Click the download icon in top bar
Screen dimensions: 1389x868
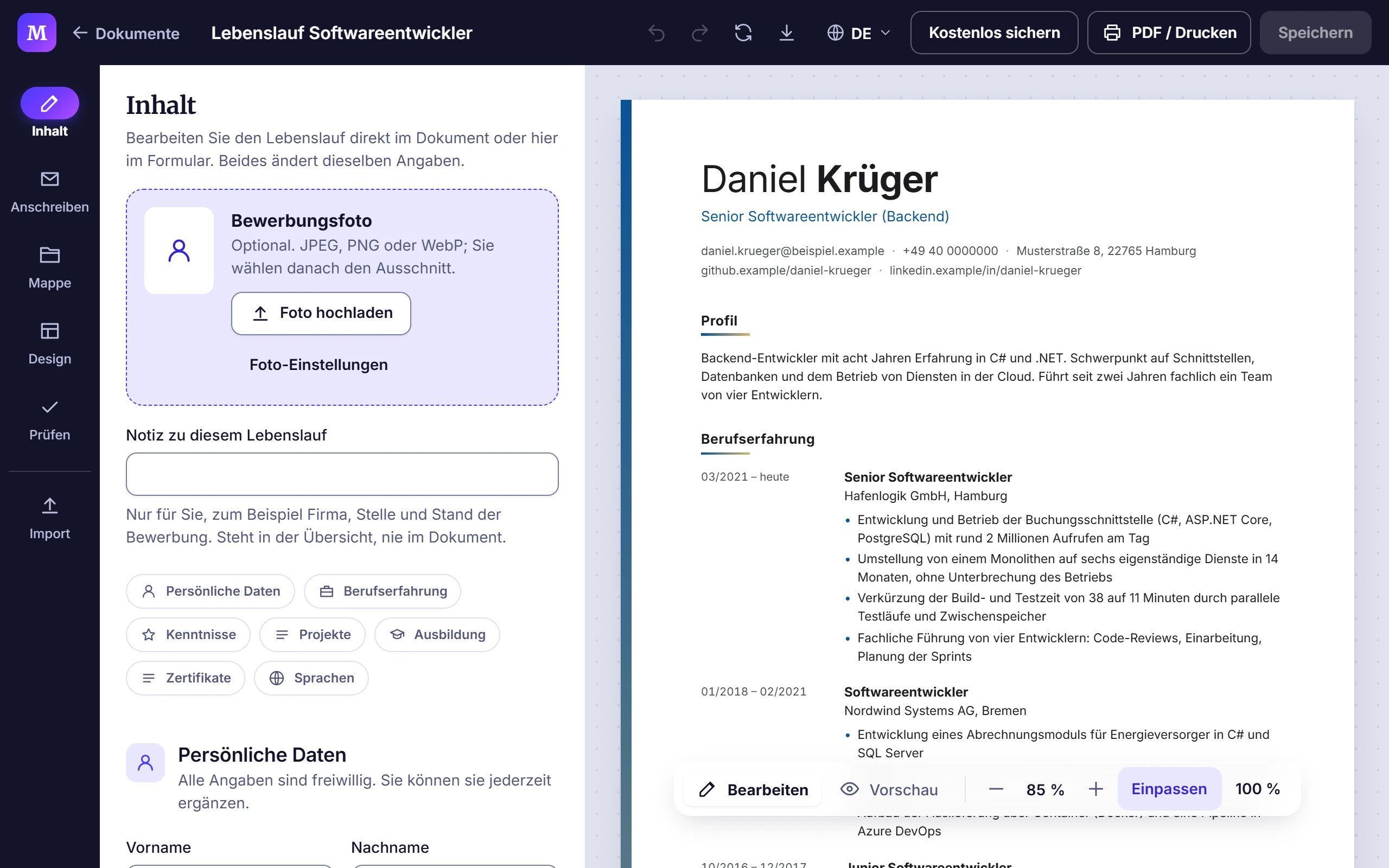(787, 33)
